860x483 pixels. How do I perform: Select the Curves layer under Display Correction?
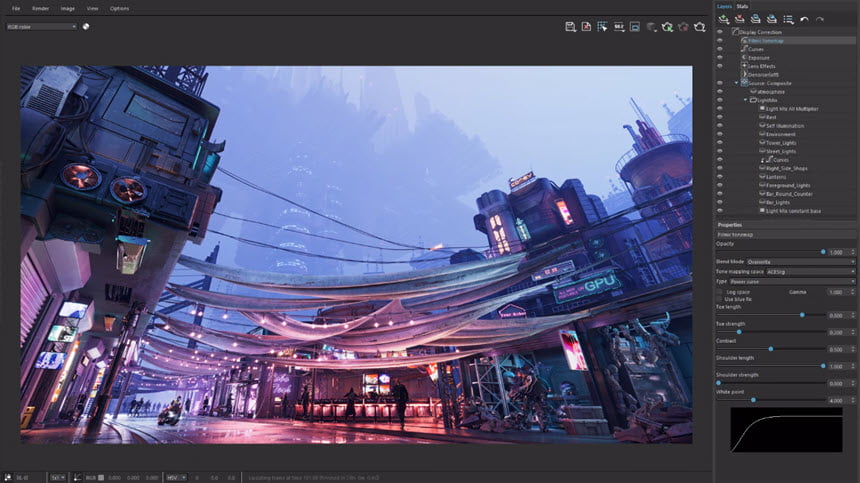(756, 49)
